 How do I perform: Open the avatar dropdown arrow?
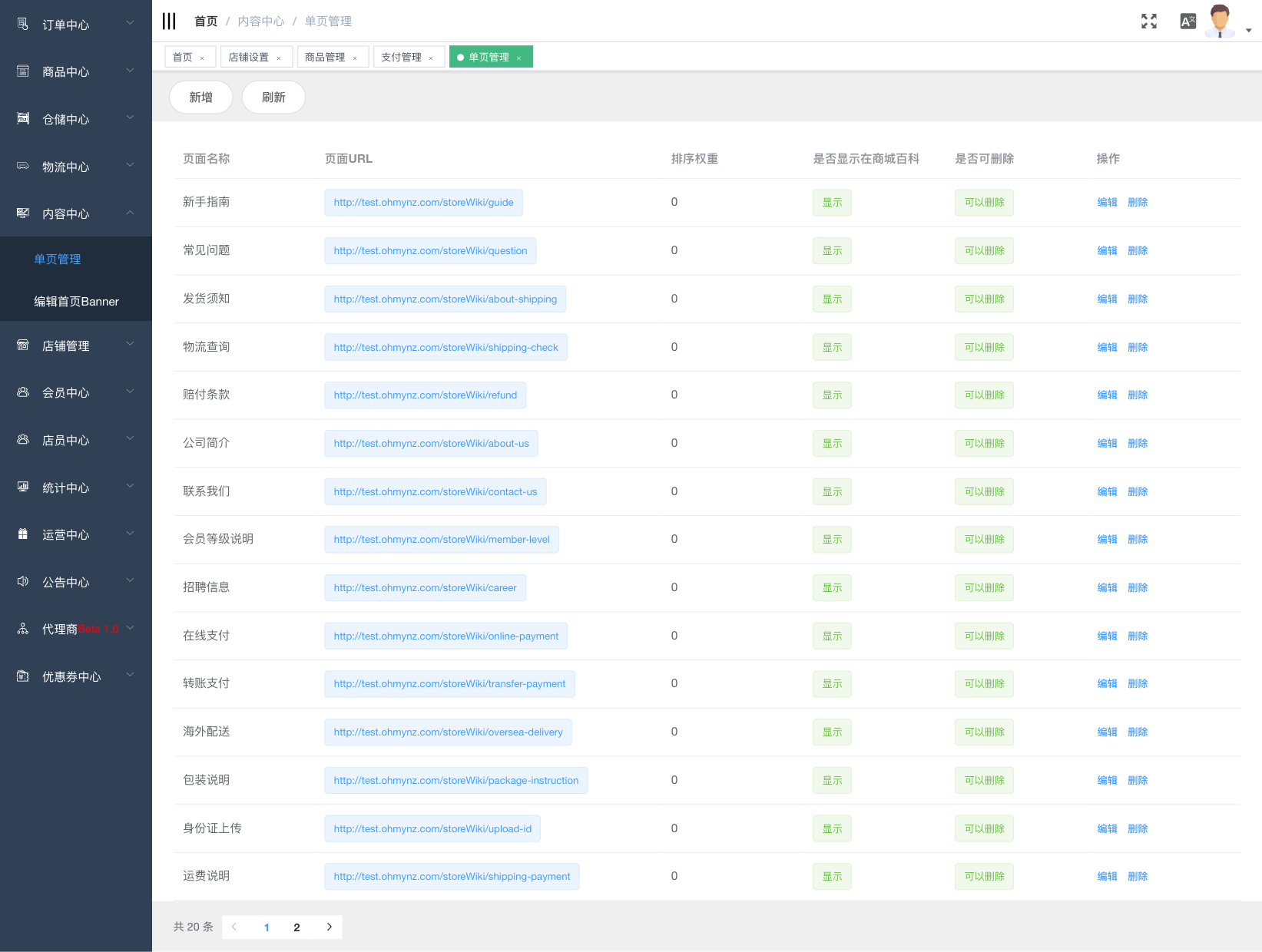(x=1248, y=31)
